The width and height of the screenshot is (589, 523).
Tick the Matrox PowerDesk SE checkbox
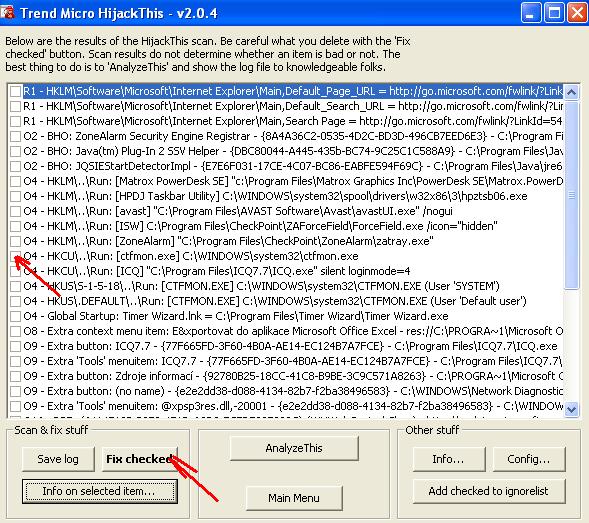pyautogui.click(x=15, y=181)
